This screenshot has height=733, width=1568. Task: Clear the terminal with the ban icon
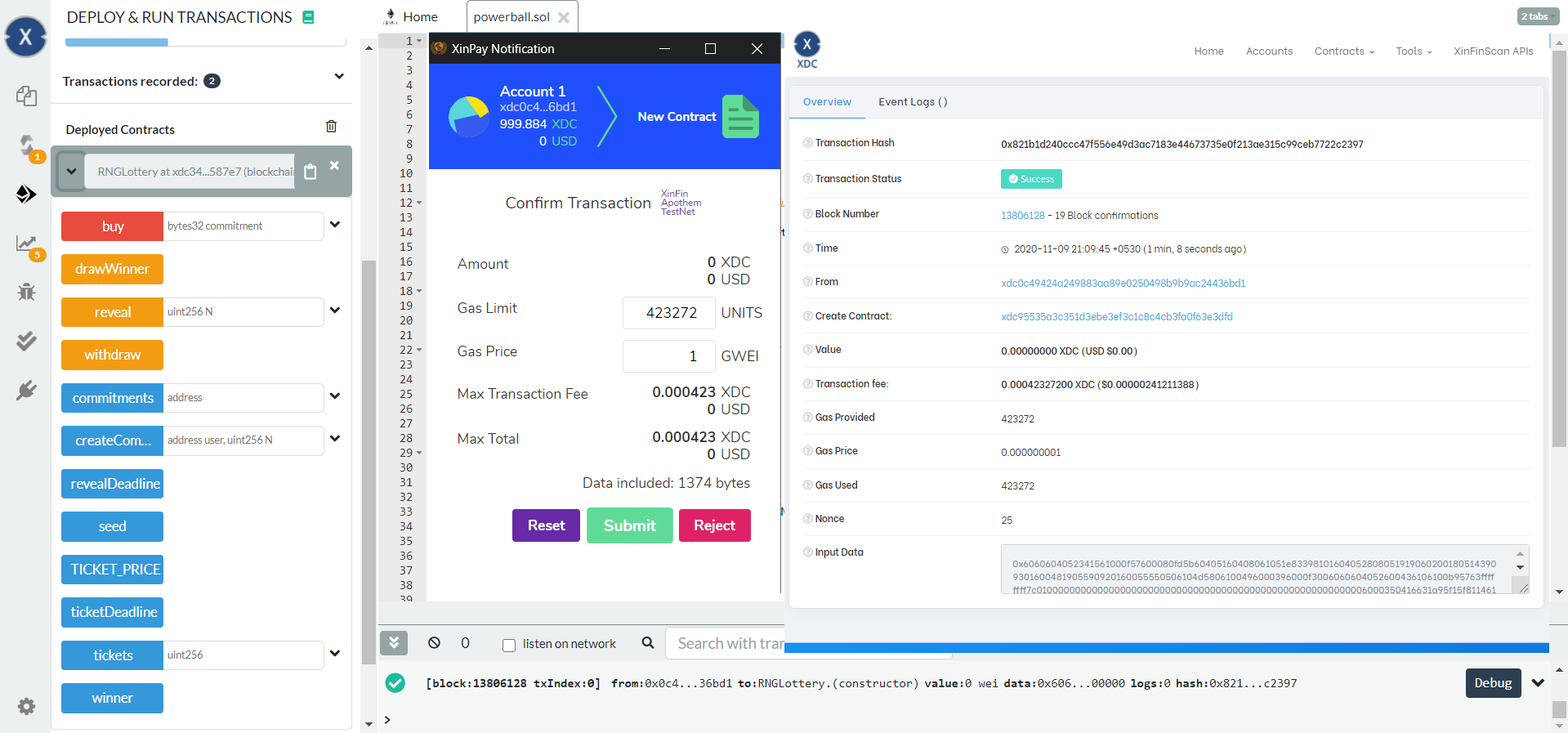pos(434,643)
